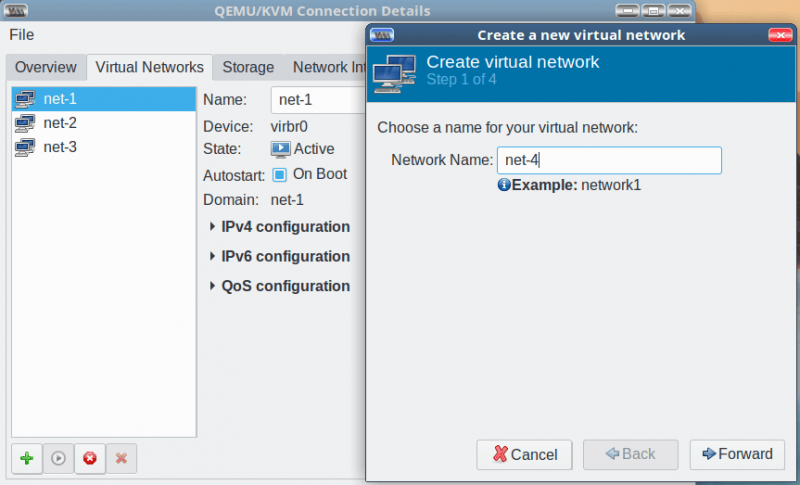Screen dimensions: 800x485
Task: Open the File menu
Action: pos(22,35)
